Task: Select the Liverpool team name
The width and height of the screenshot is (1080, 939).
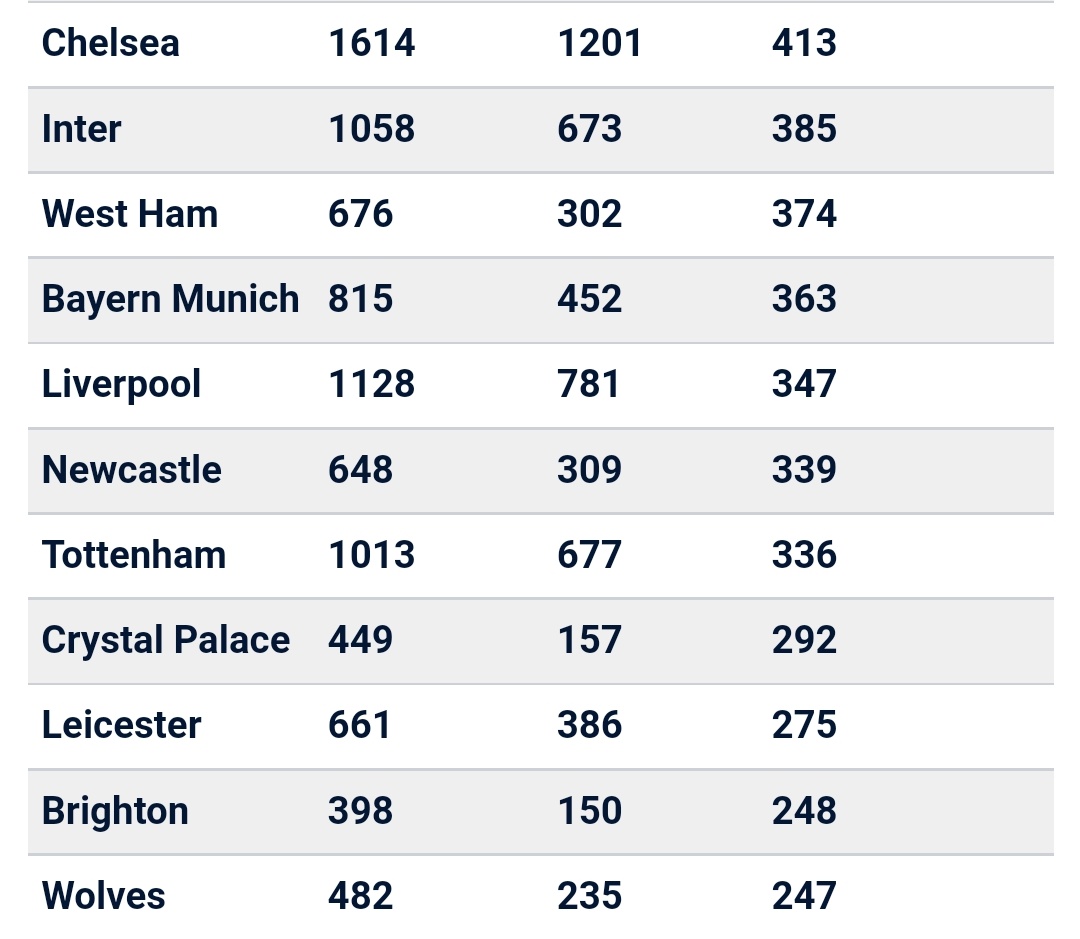Action: click(121, 384)
